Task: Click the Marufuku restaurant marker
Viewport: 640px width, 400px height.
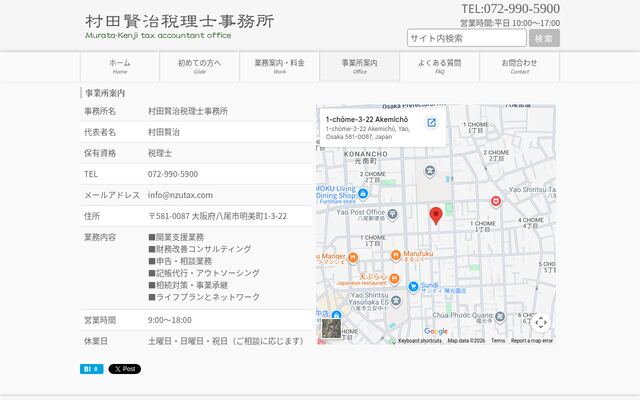Action: click(x=396, y=256)
